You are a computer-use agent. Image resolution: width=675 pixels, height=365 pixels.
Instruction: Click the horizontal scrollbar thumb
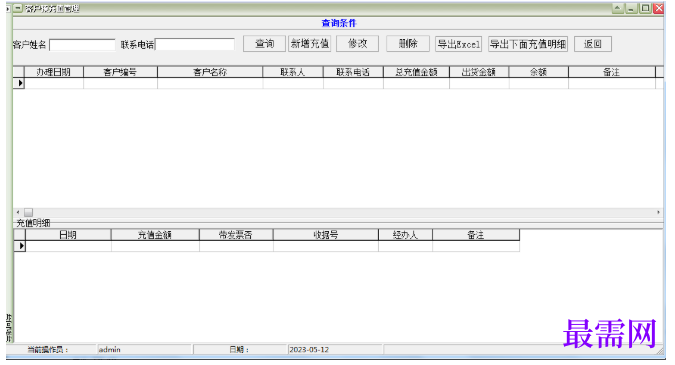click(x=28, y=212)
